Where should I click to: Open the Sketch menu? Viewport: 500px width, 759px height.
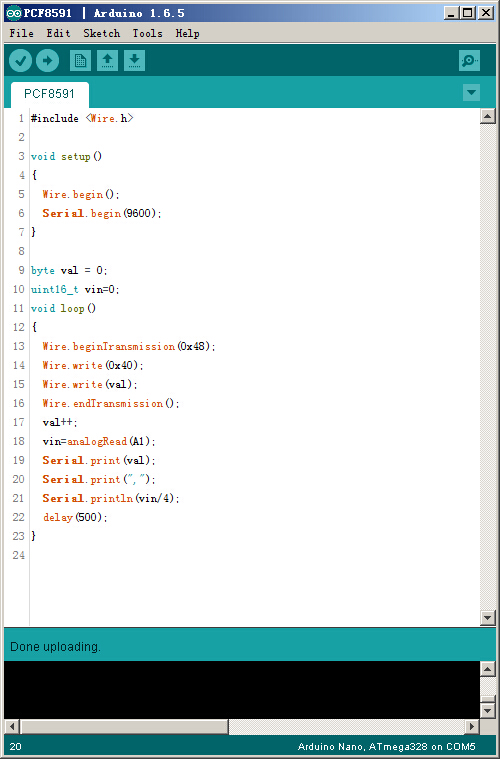coord(101,33)
